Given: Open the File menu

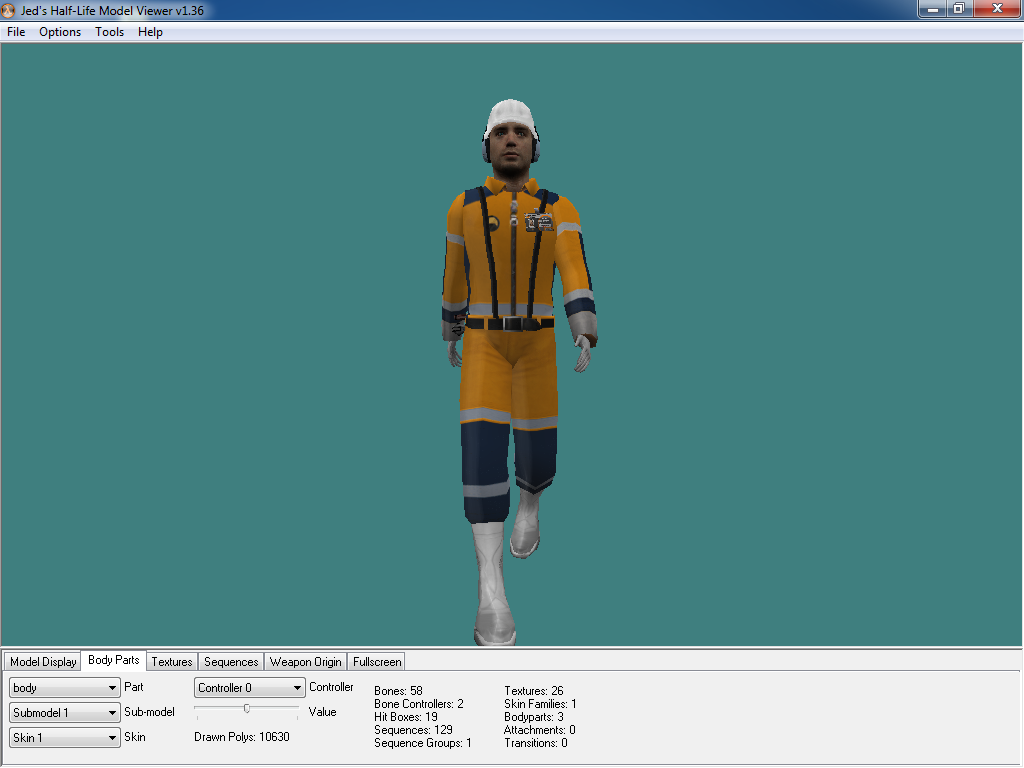Looking at the screenshot, I should [x=16, y=32].
